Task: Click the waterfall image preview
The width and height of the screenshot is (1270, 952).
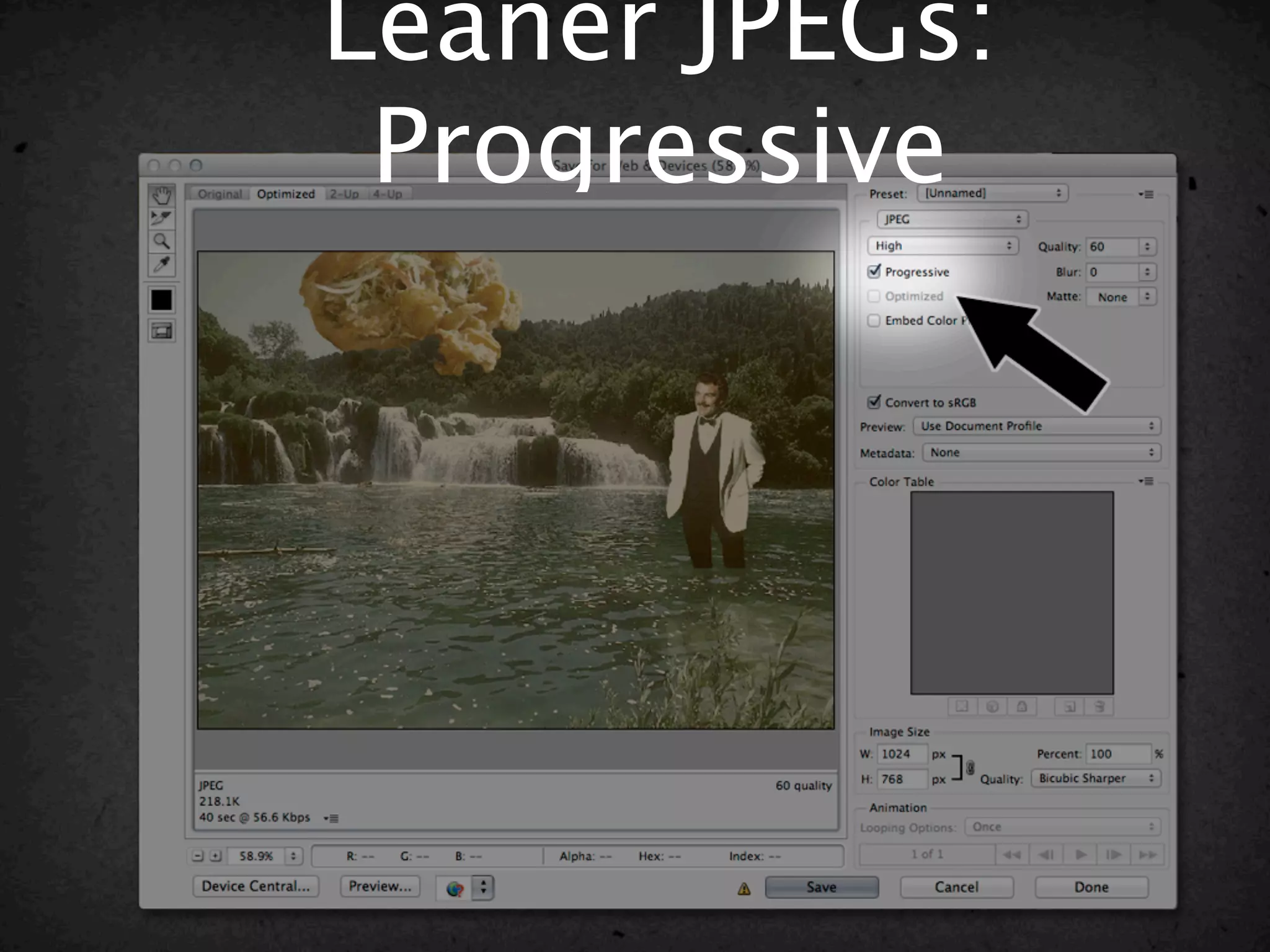Action: 516,490
